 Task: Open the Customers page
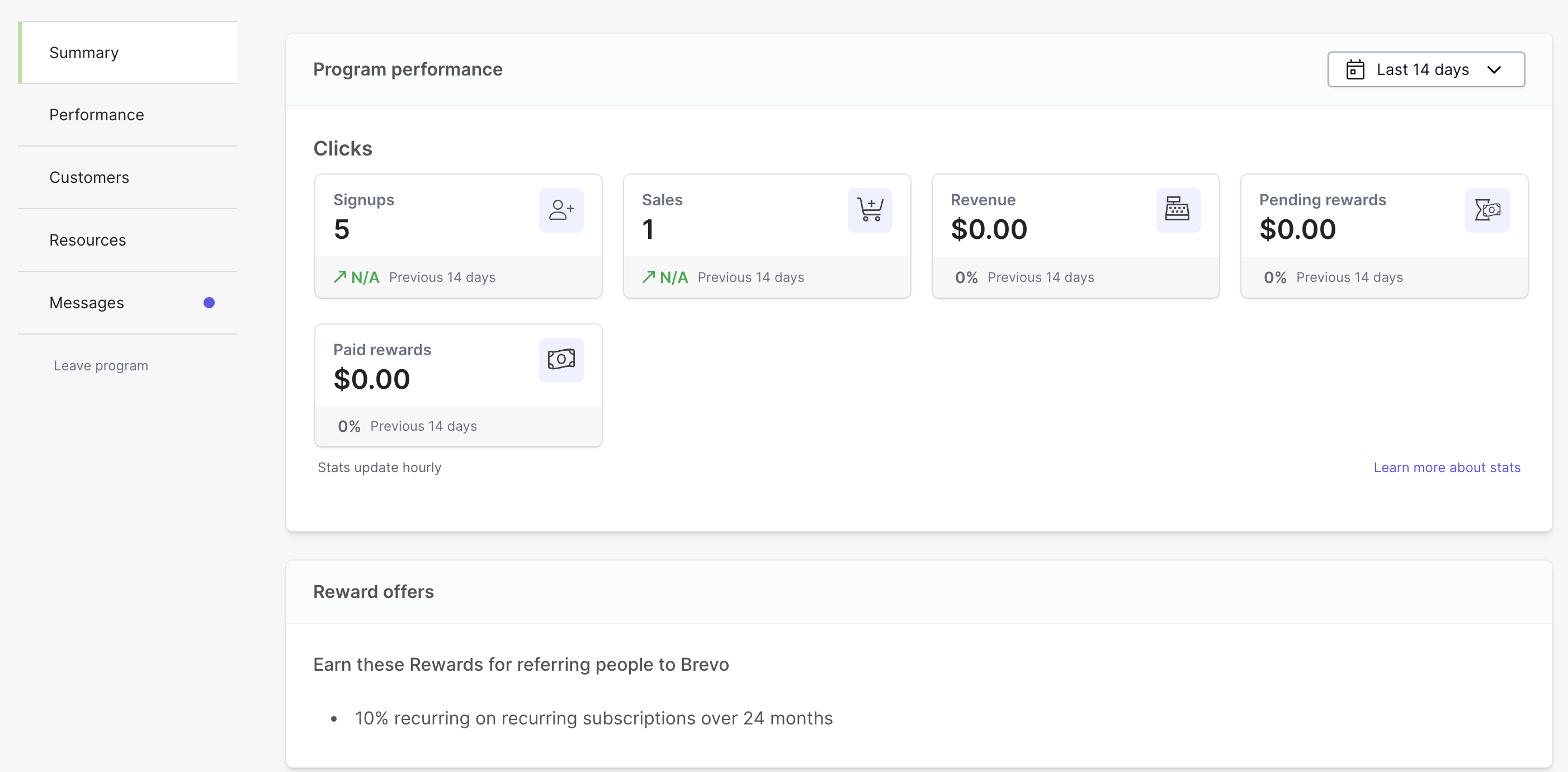coord(89,178)
